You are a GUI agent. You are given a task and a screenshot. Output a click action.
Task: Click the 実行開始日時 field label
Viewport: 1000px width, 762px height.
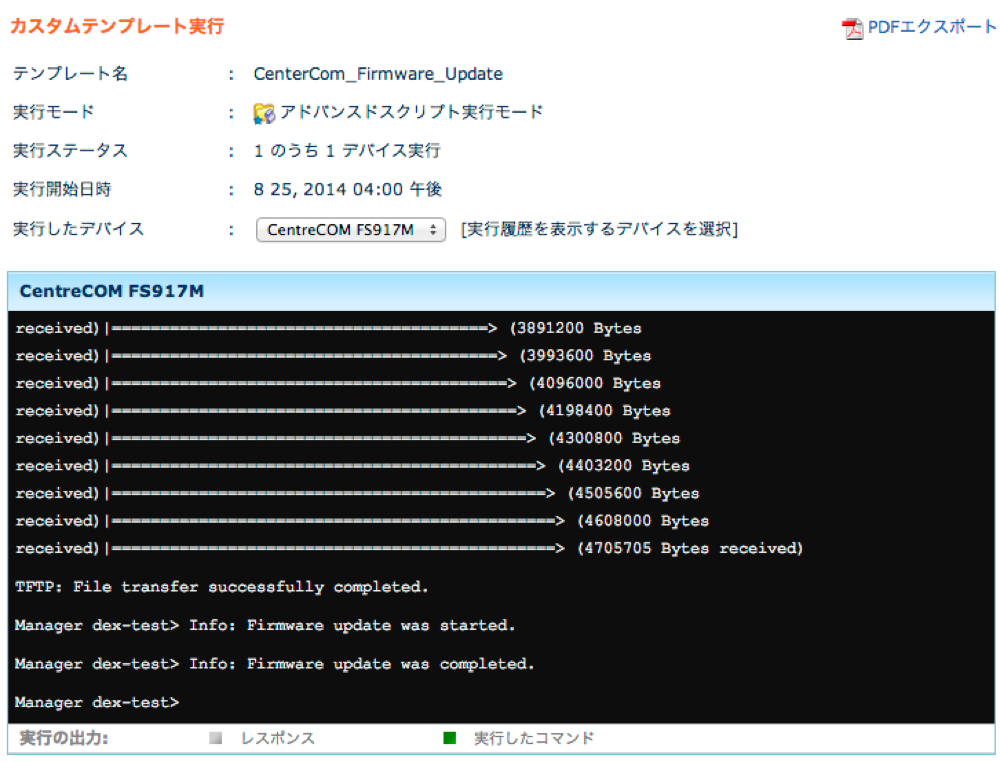click(x=62, y=189)
